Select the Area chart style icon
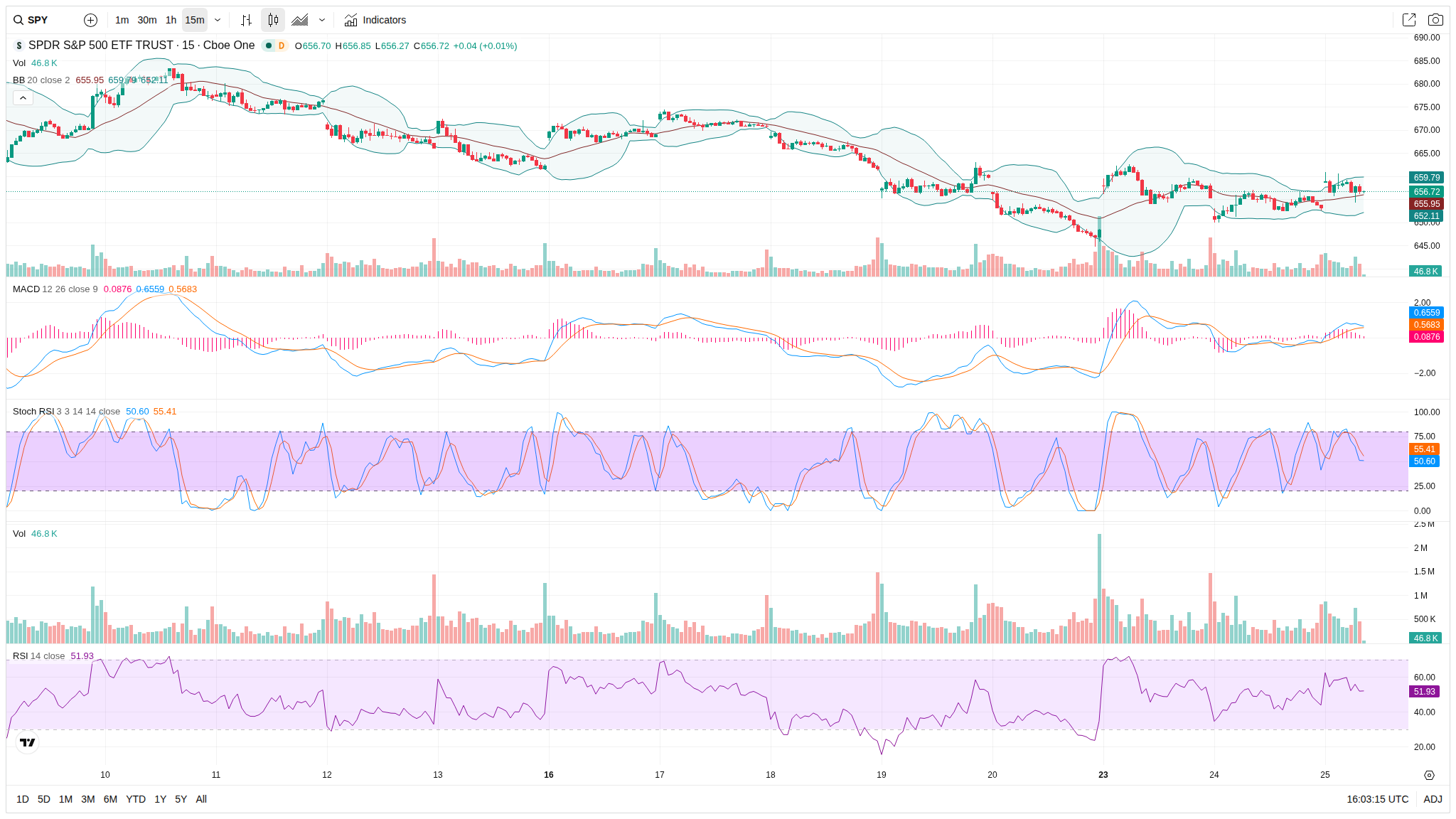Viewport: 1456px width, 819px height. pyautogui.click(x=300, y=20)
